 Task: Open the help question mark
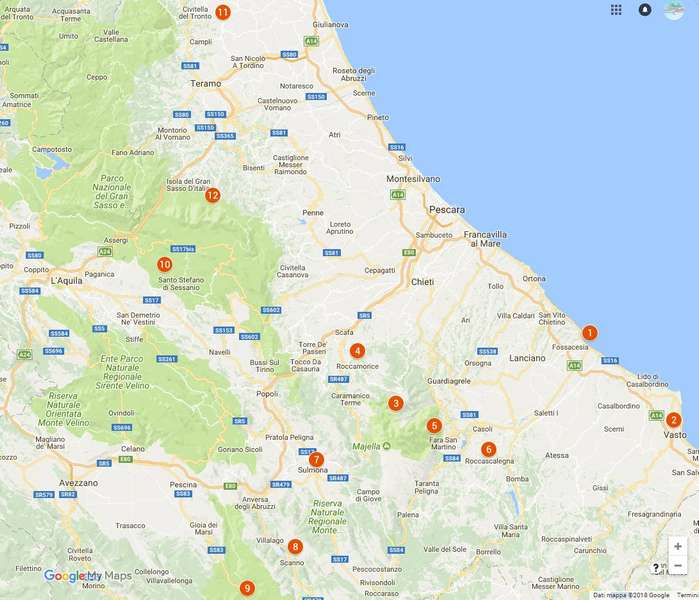(x=656, y=568)
